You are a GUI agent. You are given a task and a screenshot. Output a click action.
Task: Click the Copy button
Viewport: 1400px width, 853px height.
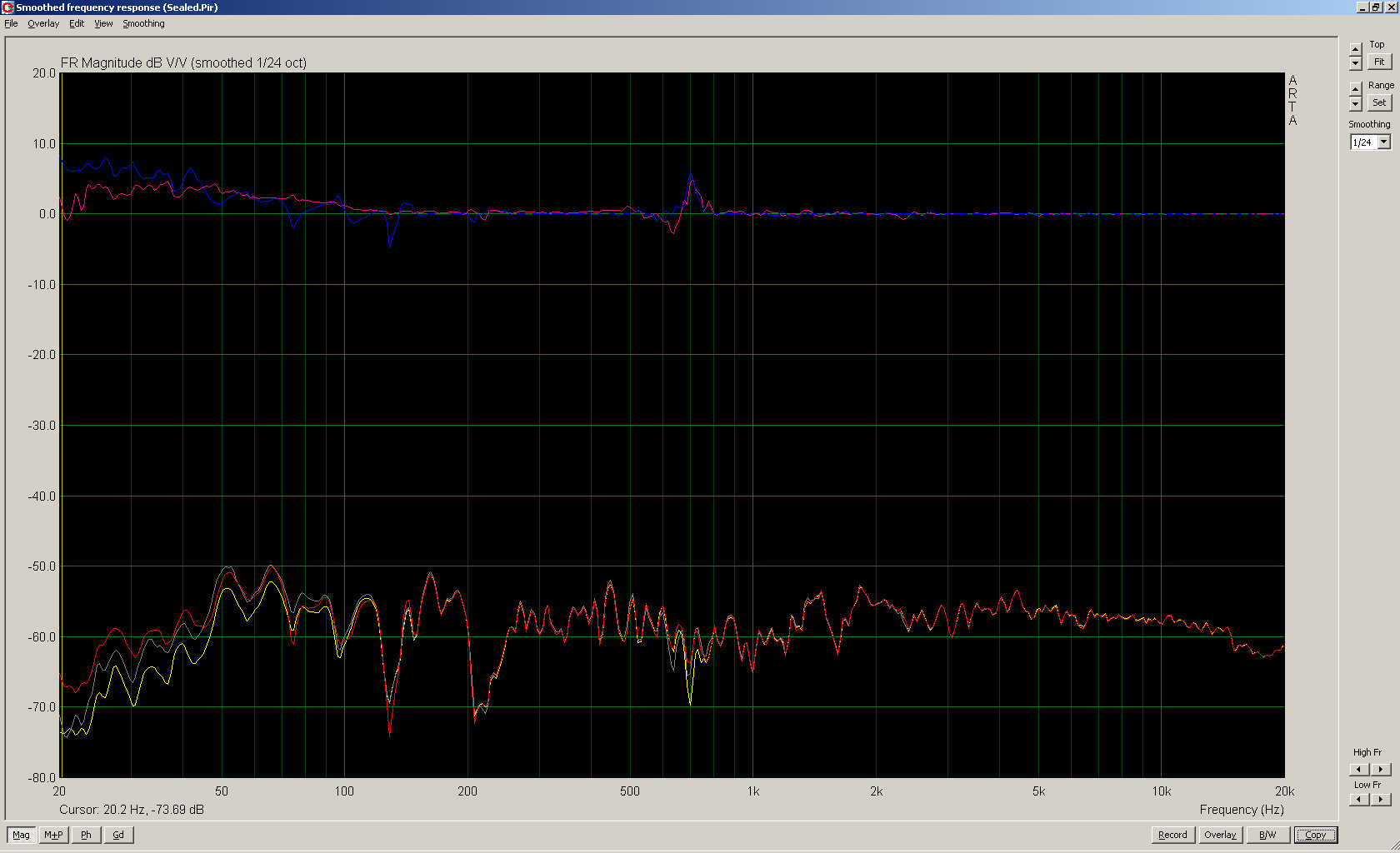pyautogui.click(x=1315, y=835)
